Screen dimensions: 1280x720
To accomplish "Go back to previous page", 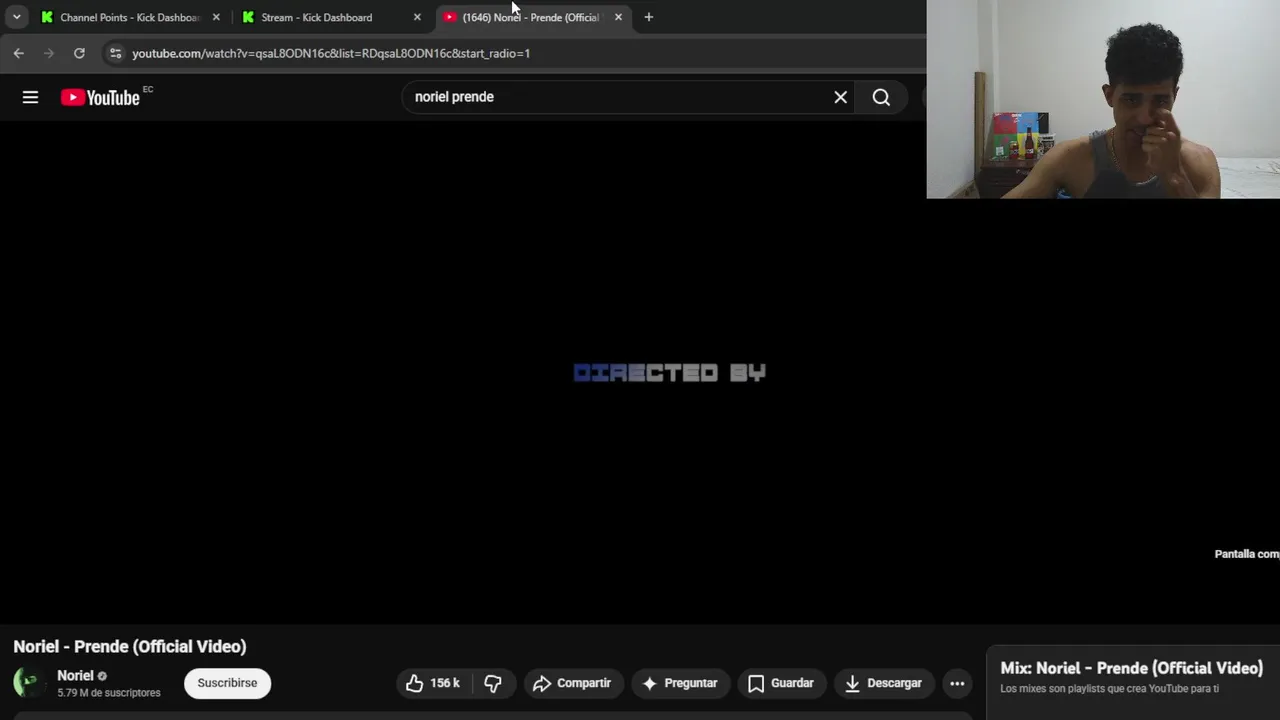I will pos(19,53).
